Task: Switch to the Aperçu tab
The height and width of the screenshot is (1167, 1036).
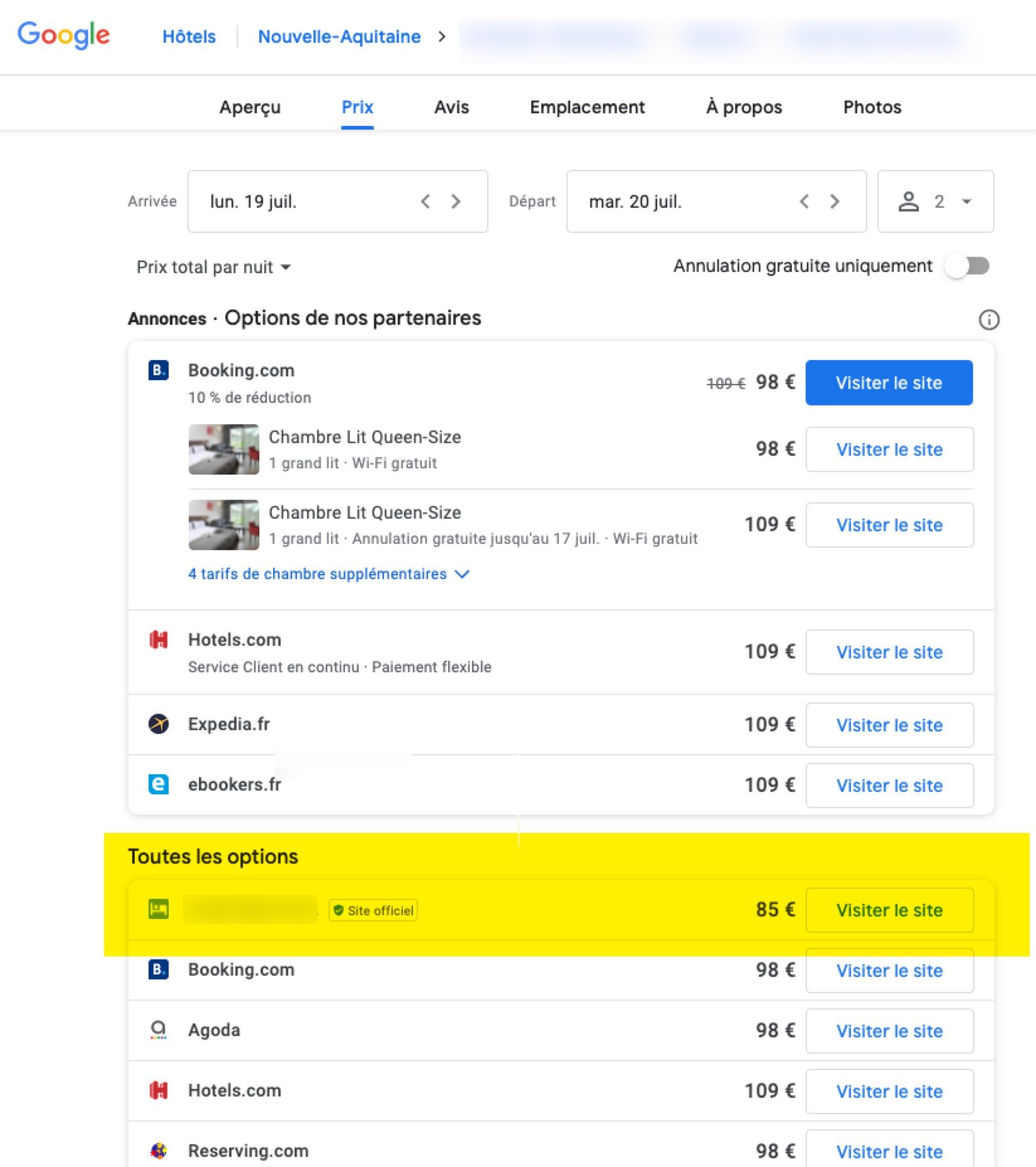Action: 250,107
